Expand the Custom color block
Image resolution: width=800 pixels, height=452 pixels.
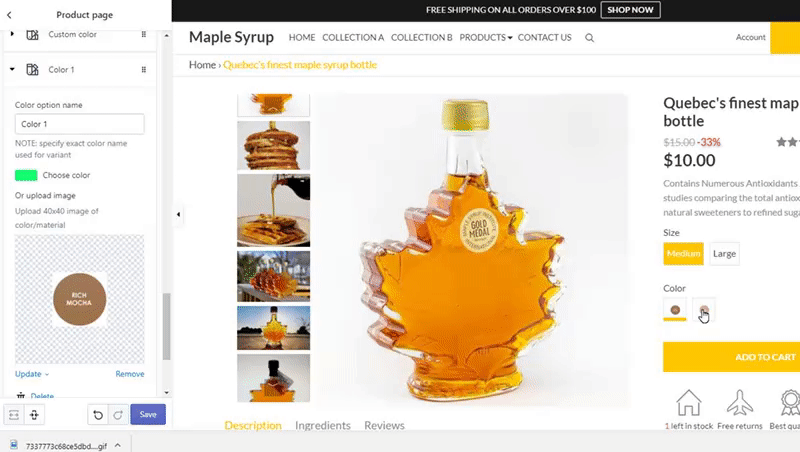[x=12, y=34]
